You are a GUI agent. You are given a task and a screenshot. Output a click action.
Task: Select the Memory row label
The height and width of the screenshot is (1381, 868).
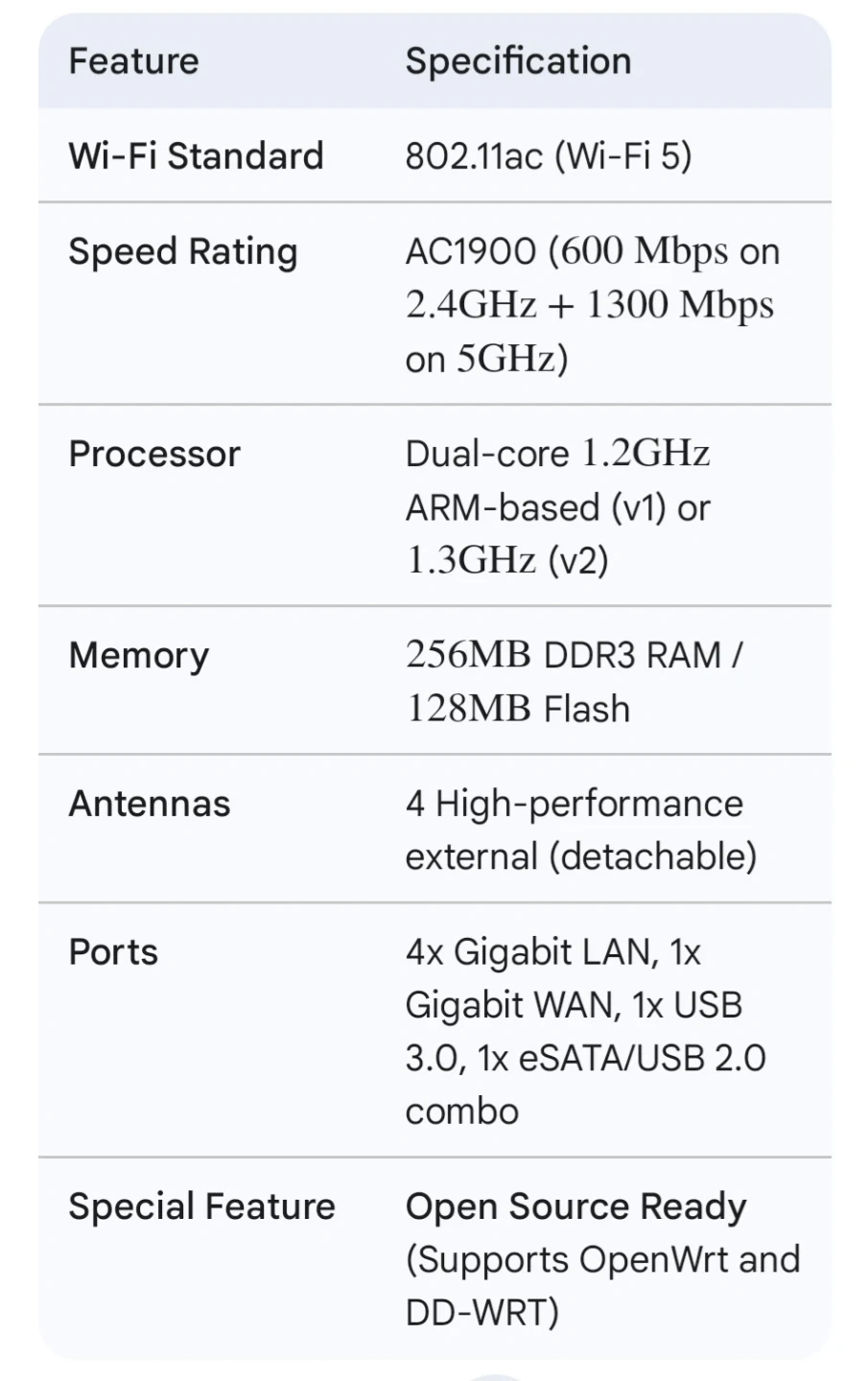[138, 656]
